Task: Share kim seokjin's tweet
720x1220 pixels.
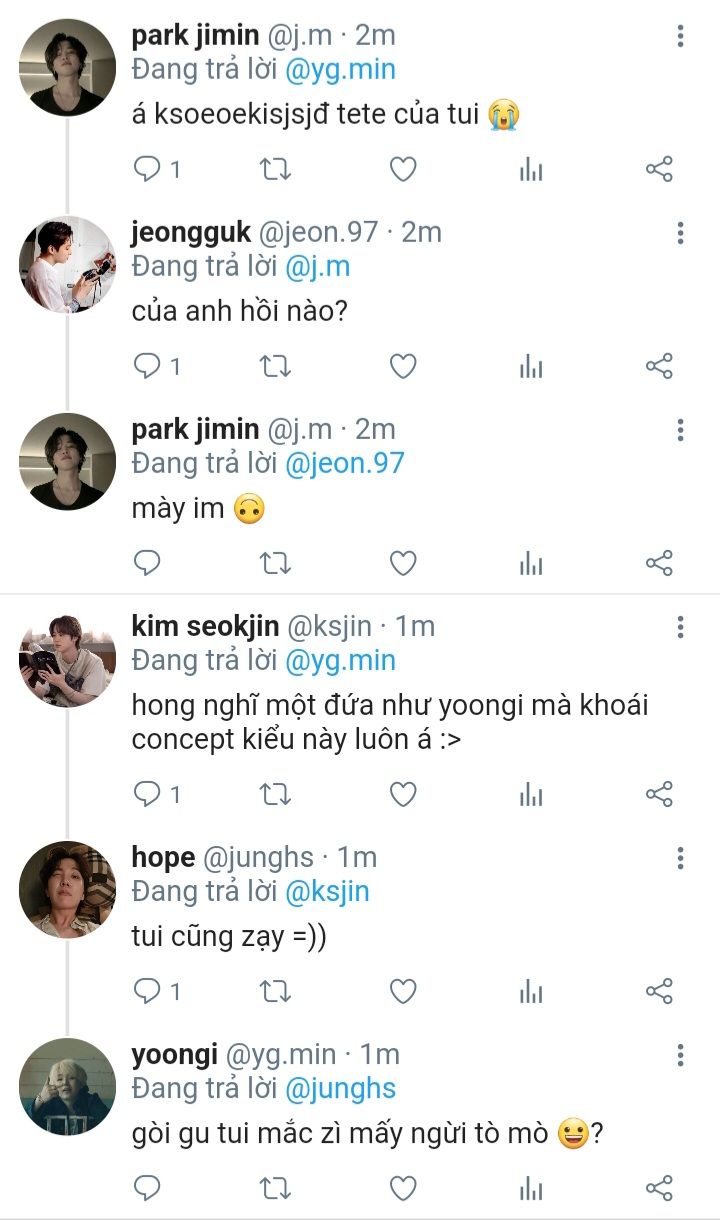Action: 659,795
